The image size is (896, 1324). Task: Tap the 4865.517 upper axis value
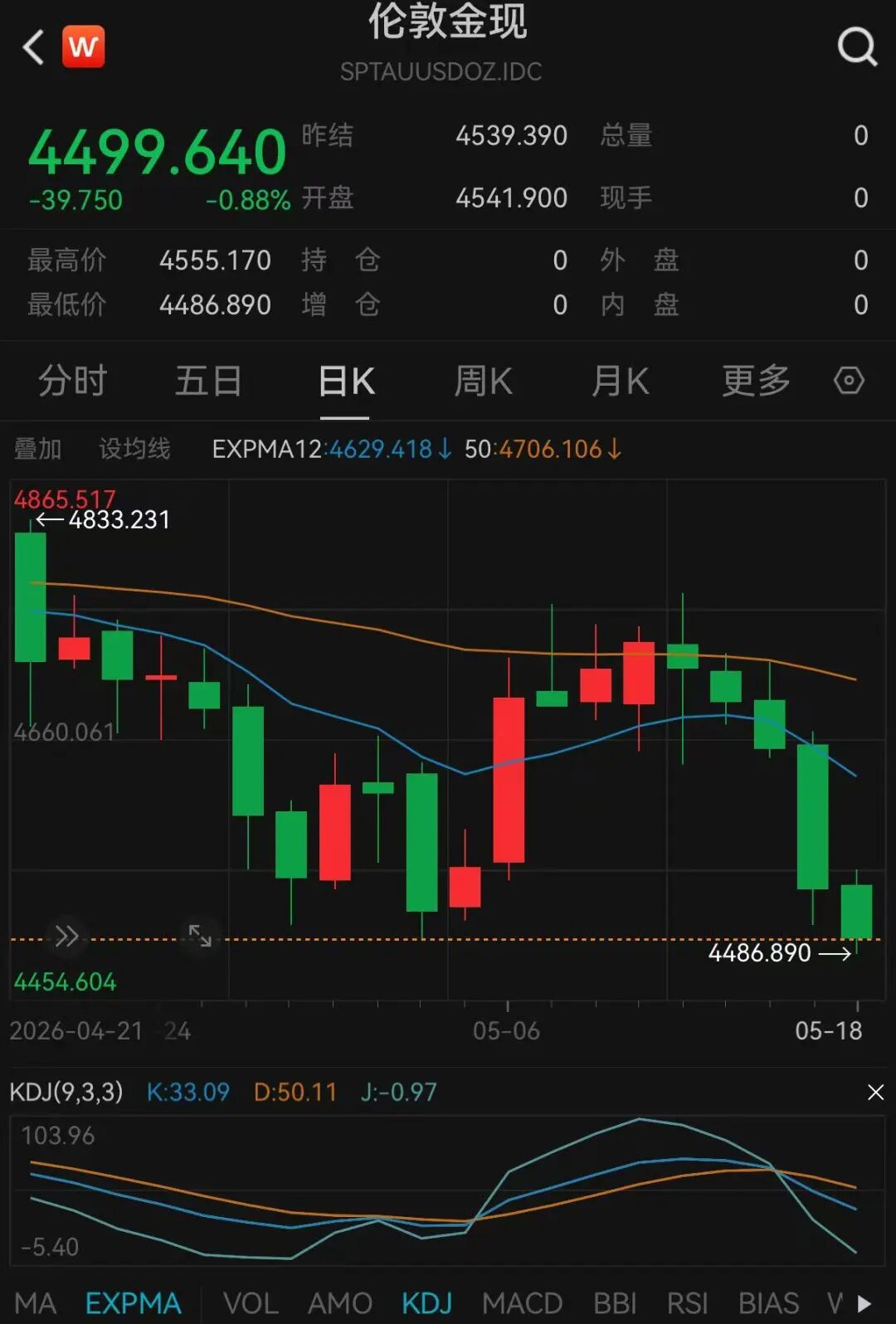[x=64, y=499]
